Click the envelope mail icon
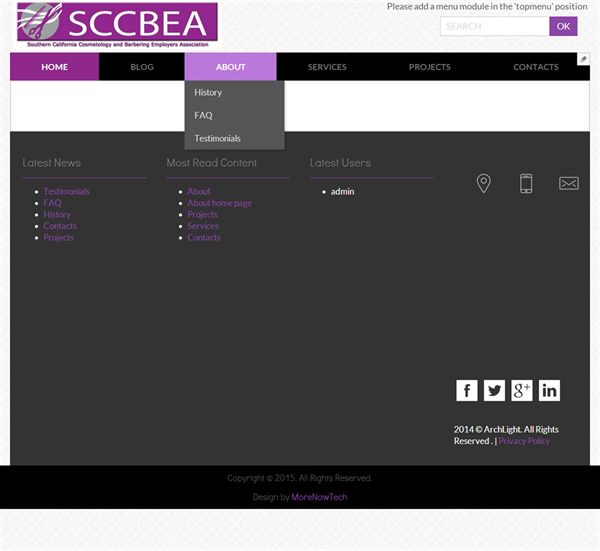This screenshot has height=551, width=600. click(568, 183)
